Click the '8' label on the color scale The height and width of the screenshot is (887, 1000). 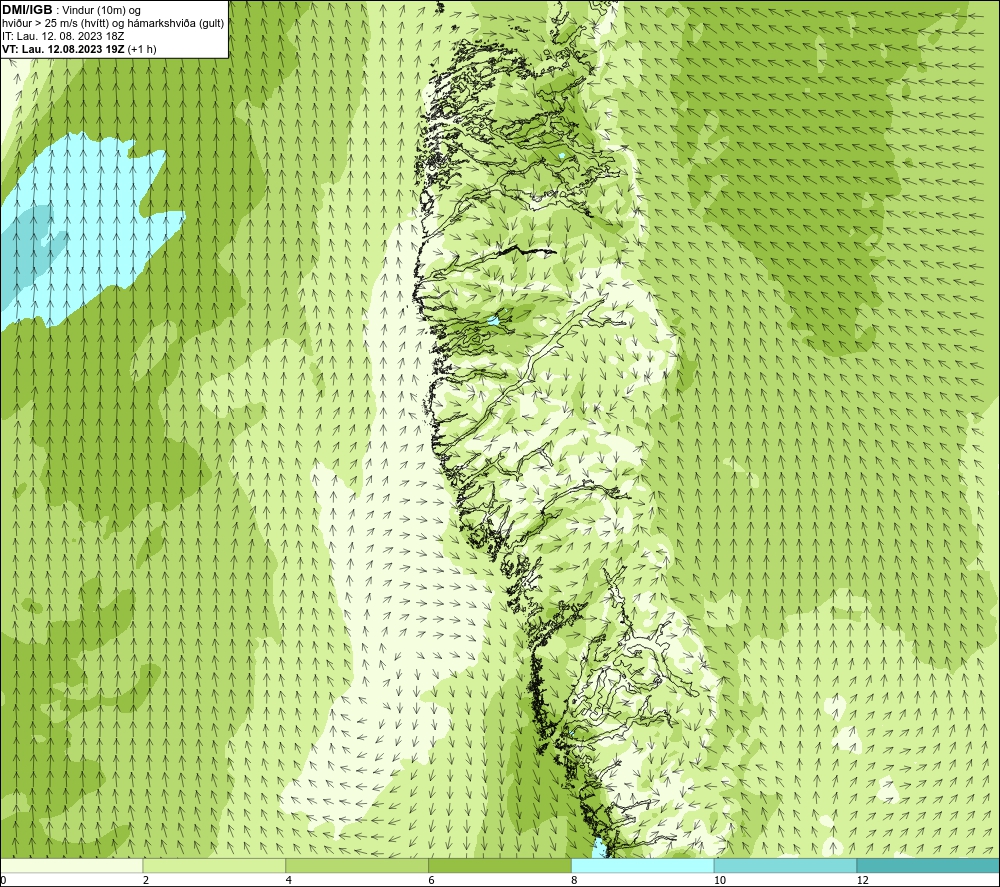pyautogui.click(x=575, y=880)
